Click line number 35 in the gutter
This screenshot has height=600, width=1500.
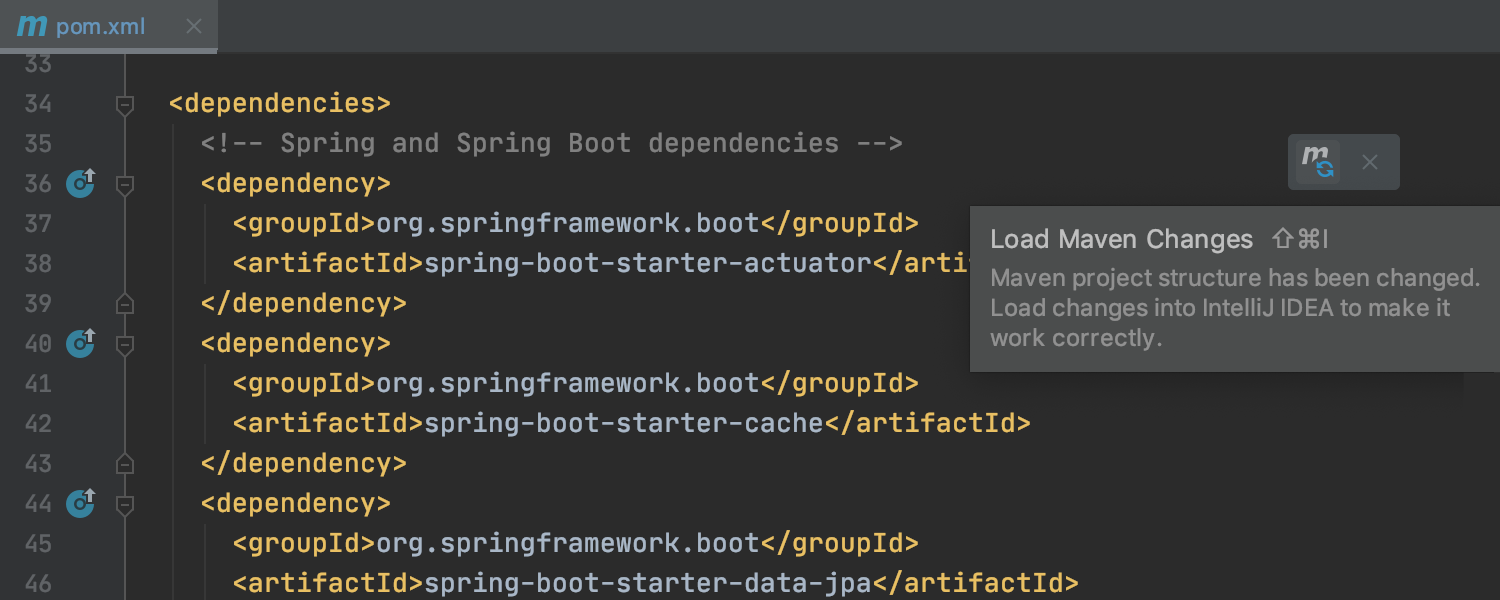[38, 144]
